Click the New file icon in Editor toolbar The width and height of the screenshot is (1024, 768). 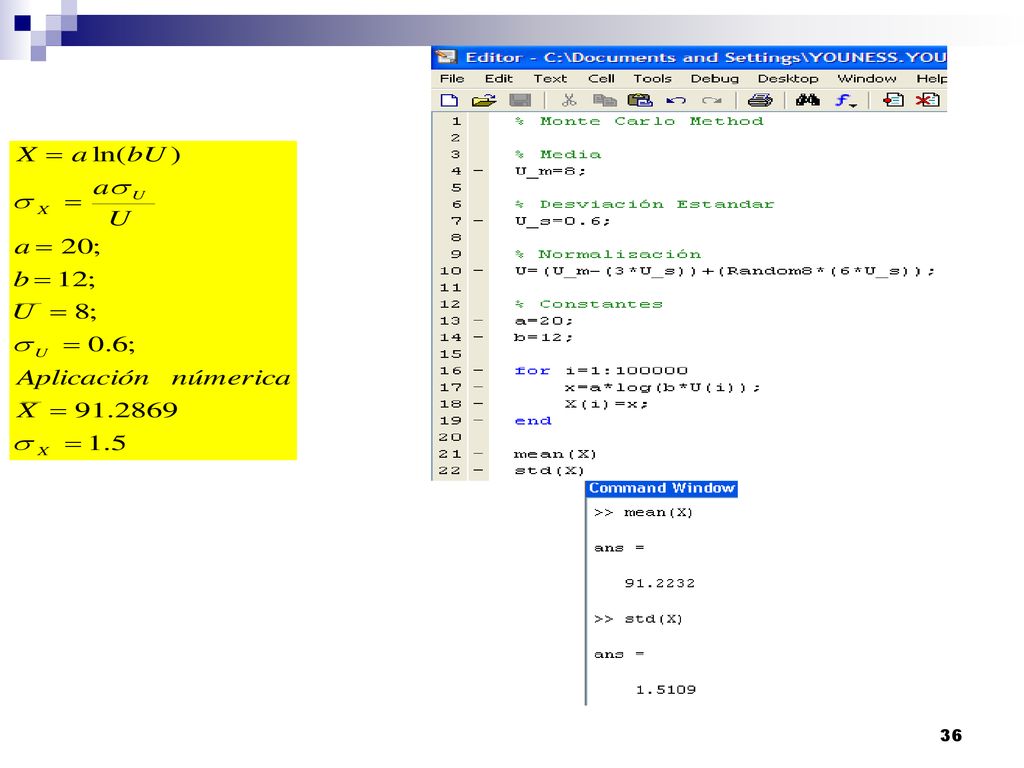(449, 100)
